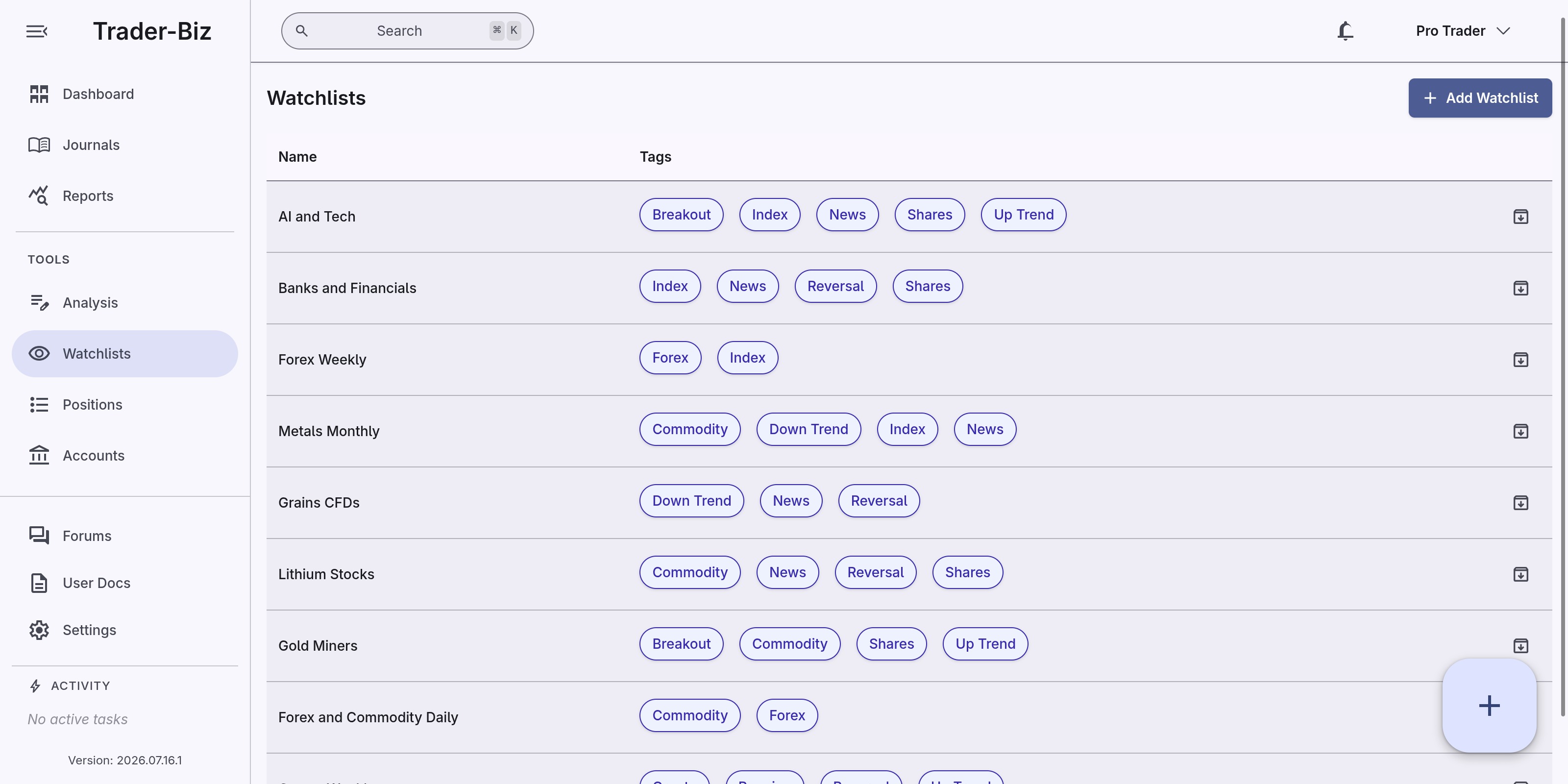Open the Dashboard grid icon
Viewport: 1568px width, 784px height.
coord(39,94)
